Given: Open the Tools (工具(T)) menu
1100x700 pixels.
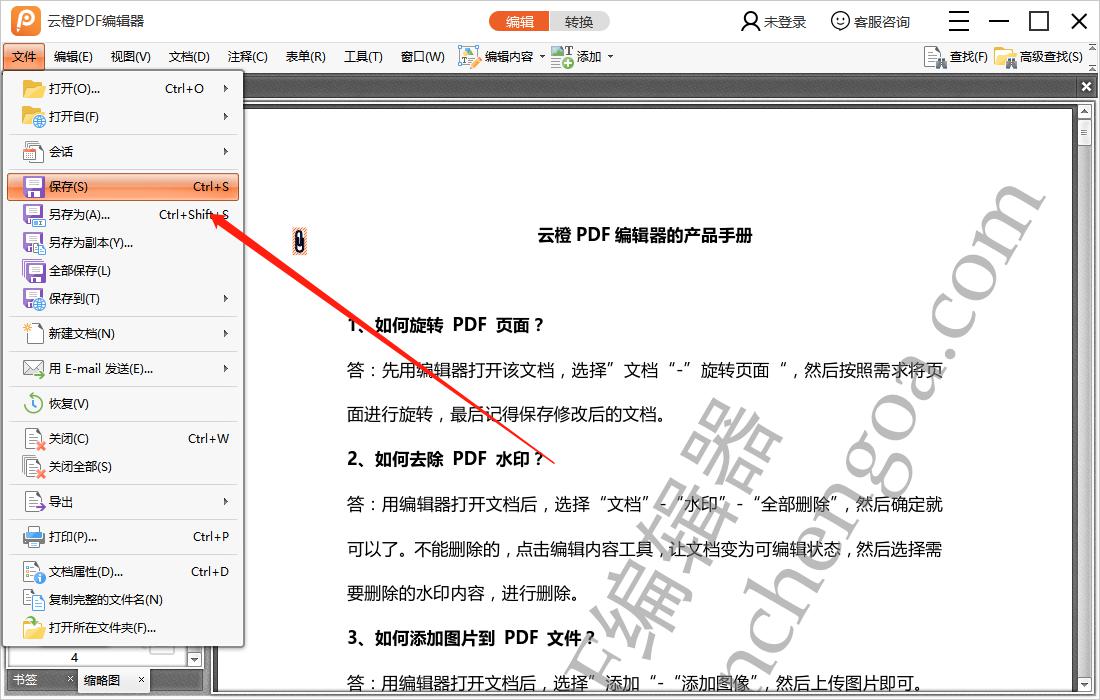Looking at the screenshot, I should tap(363, 57).
